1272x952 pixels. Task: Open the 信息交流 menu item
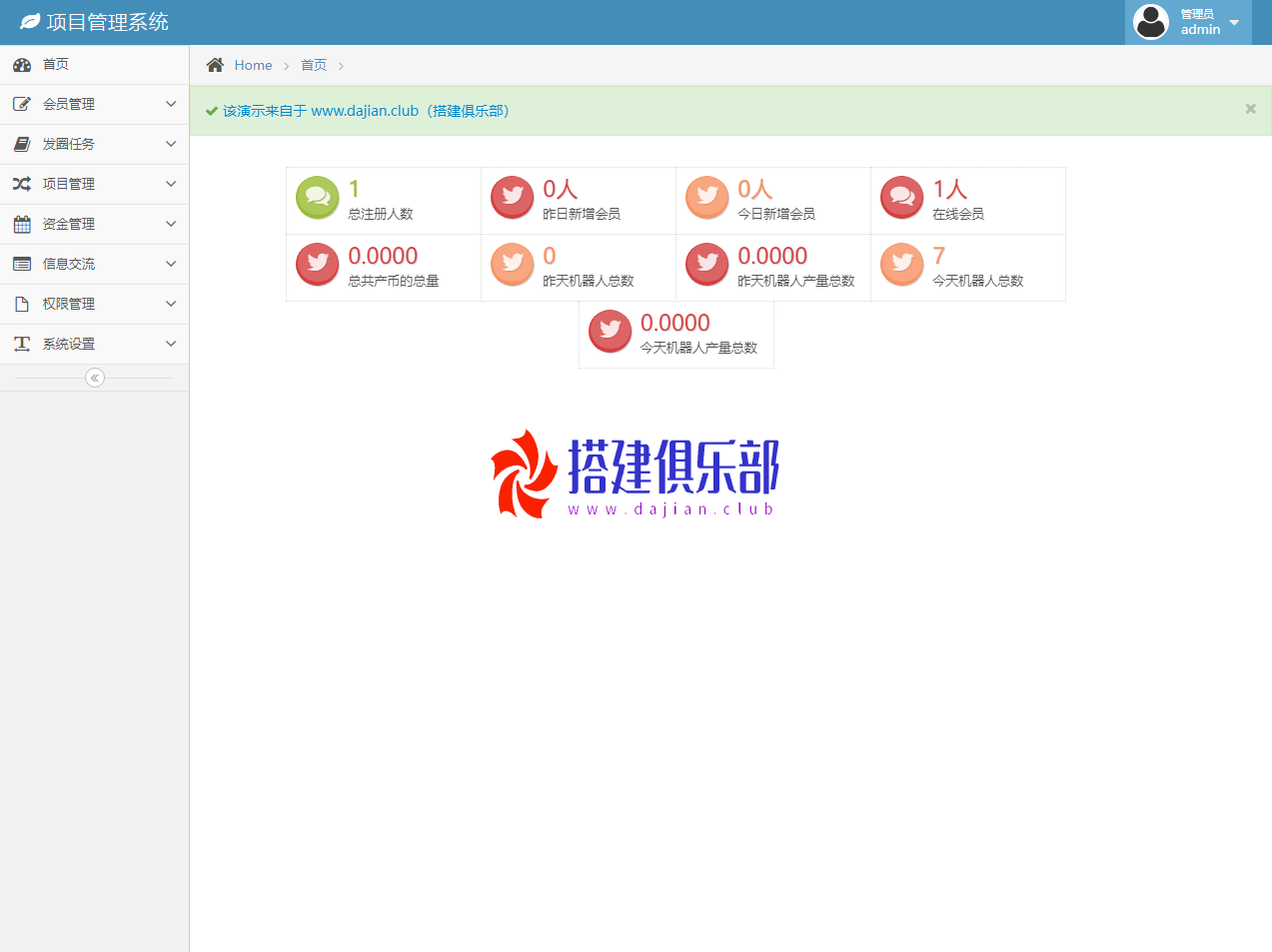(94, 265)
